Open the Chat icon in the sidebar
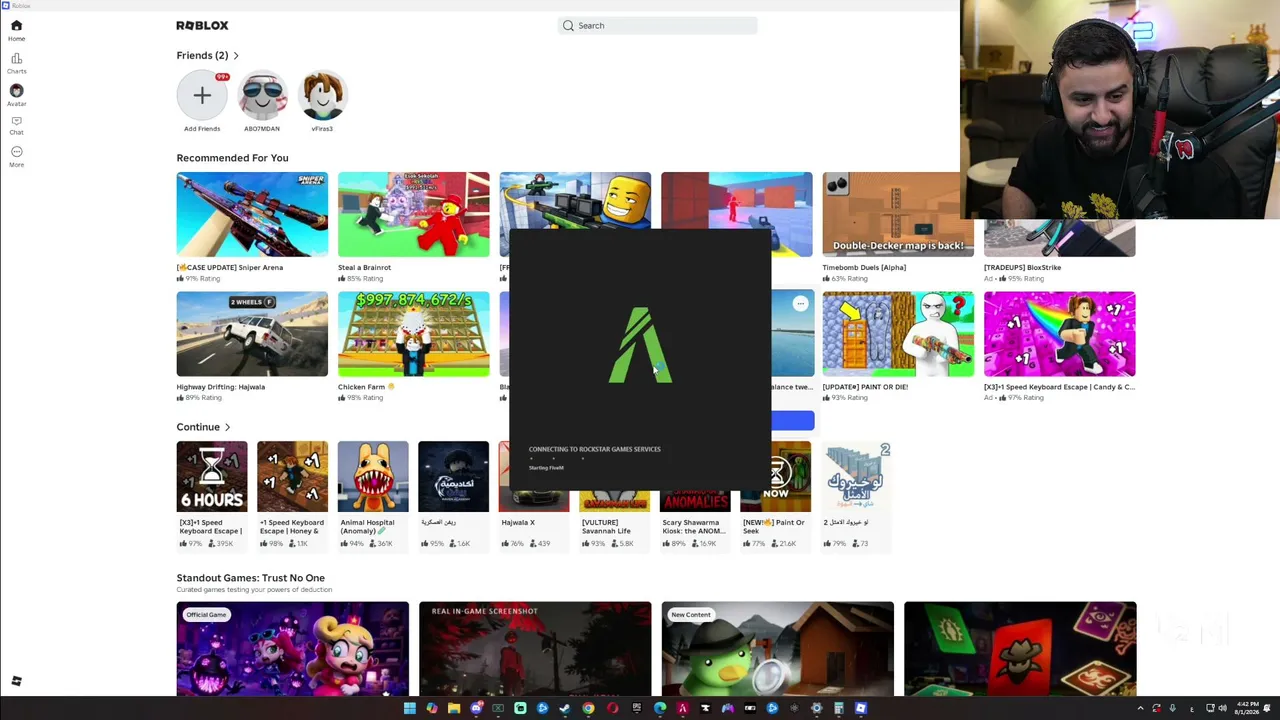Screen dimensions: 1280x720 point(16,121)
